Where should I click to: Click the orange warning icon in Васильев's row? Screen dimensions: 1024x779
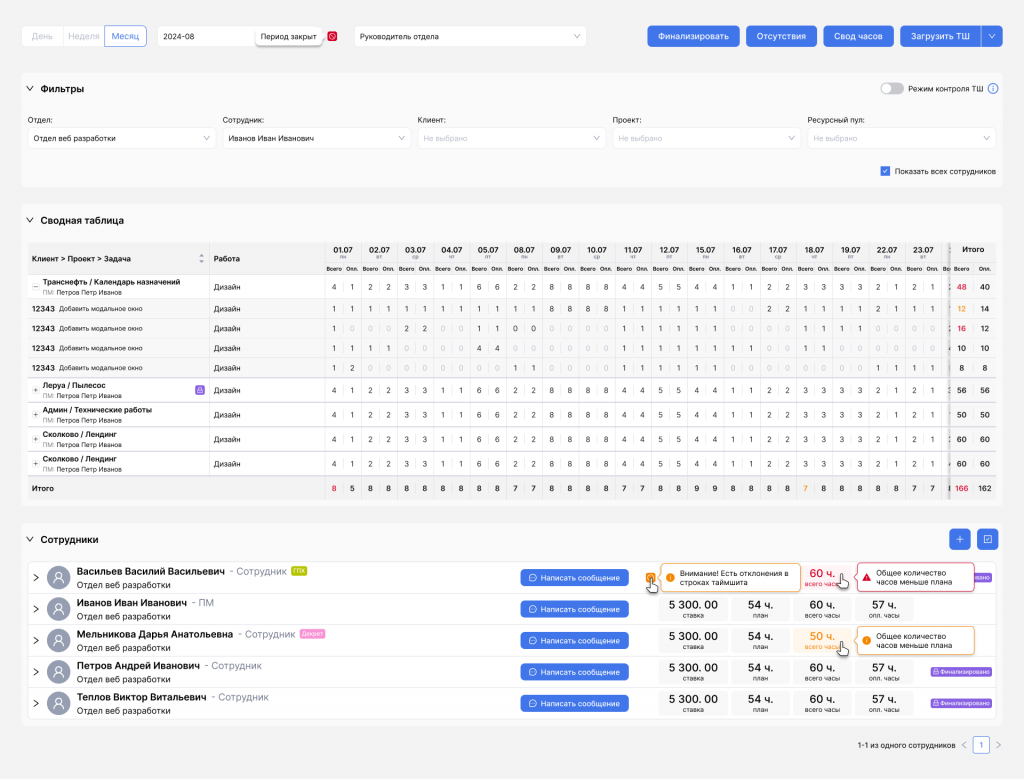[x=650, y=578]
